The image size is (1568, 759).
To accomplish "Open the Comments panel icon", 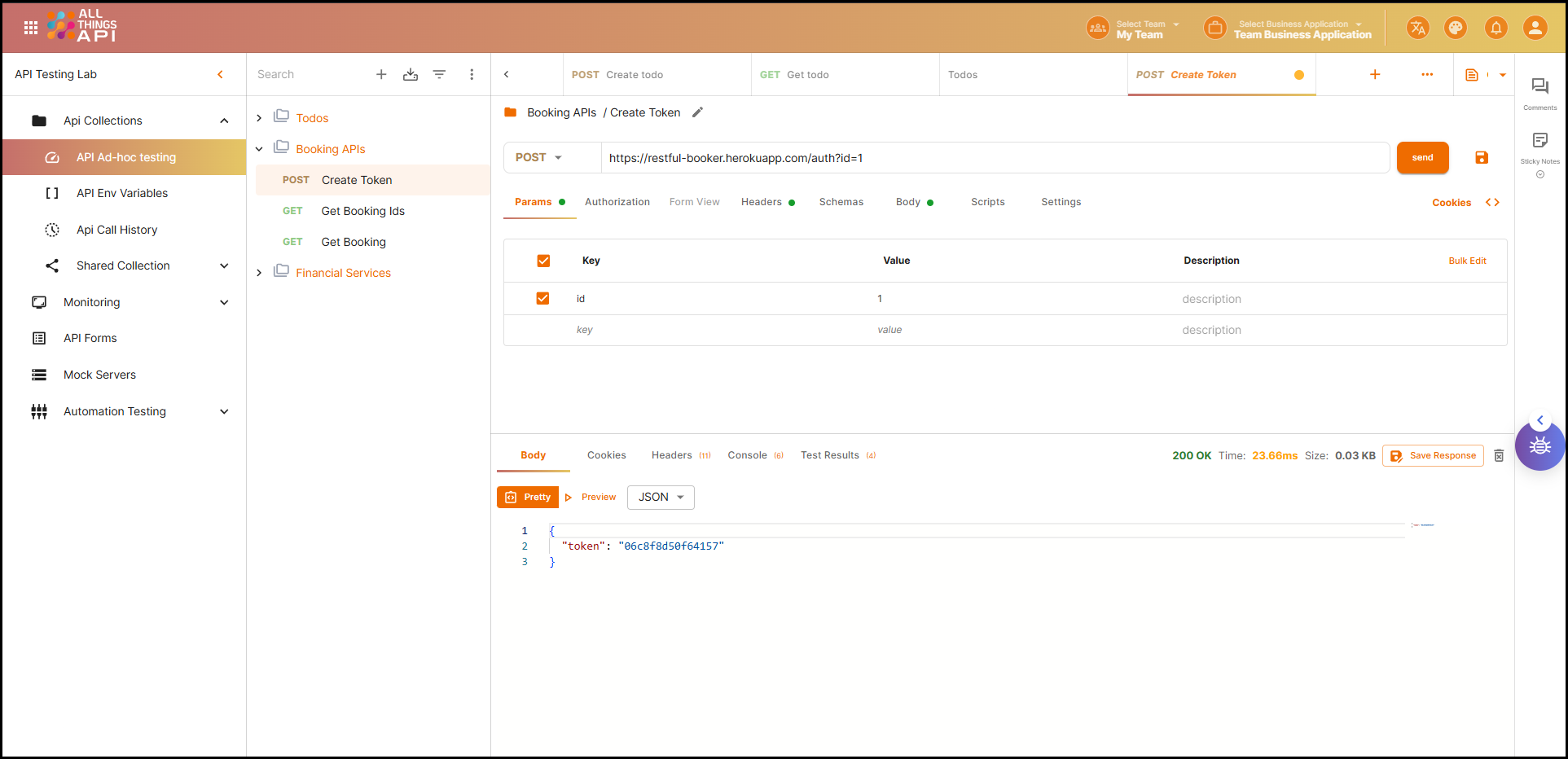I will [x=1539, y=87].
